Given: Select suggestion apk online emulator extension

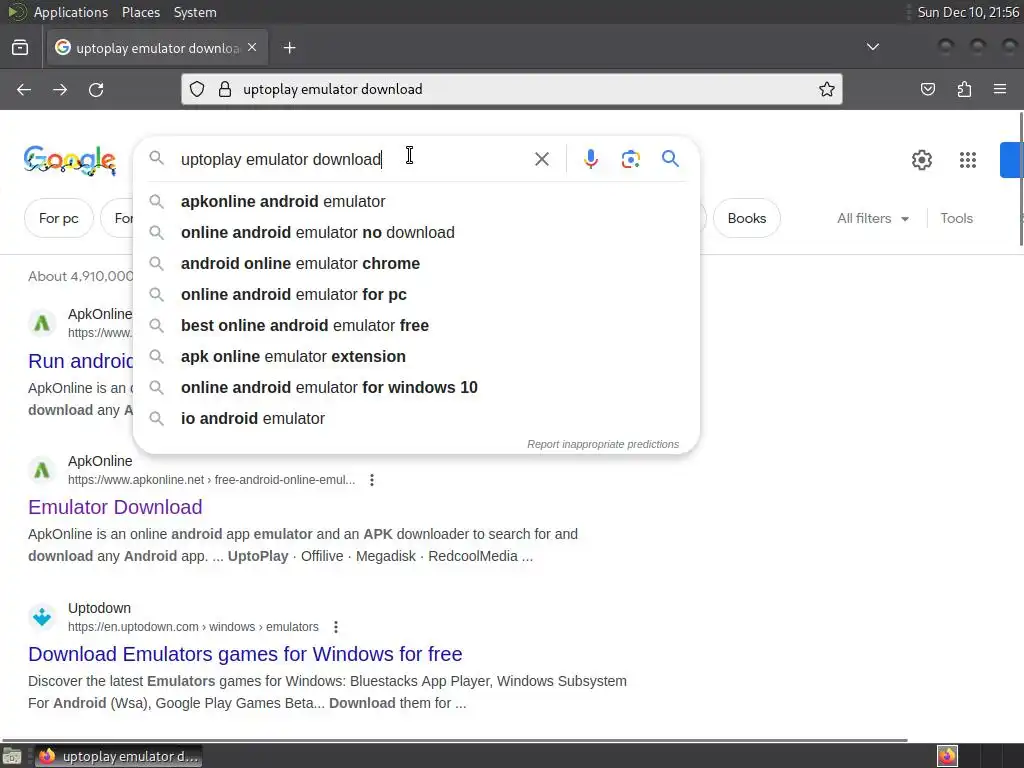Looking at the screenshot, I should 417,357.
